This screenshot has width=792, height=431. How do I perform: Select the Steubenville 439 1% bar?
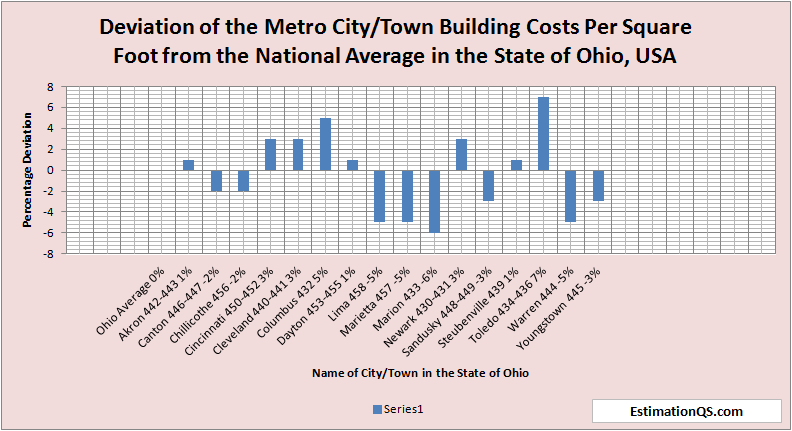[516, 165]
